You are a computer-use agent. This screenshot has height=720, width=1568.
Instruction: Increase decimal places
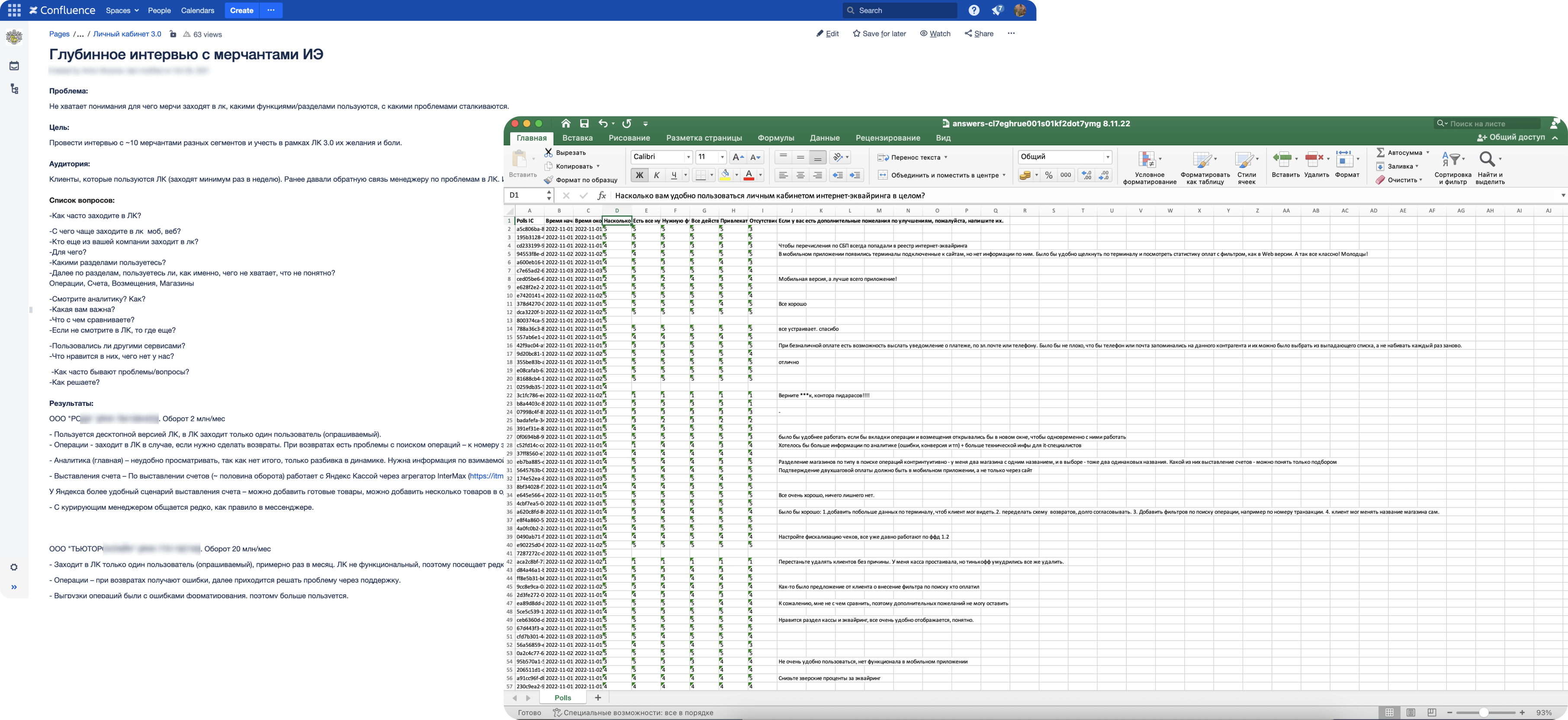tap(1086, 175)
